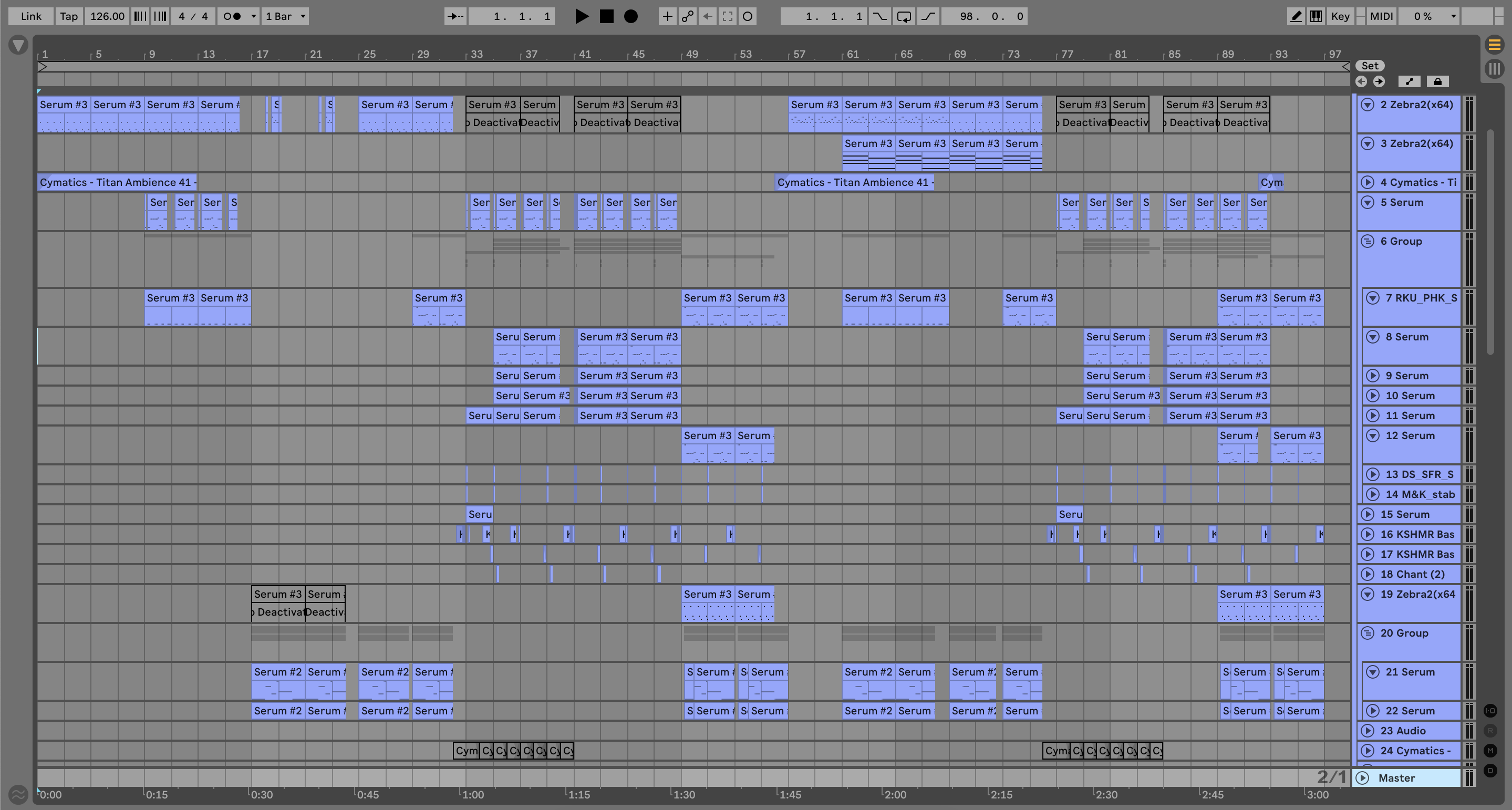Select the 14 M&K_stab track header
1512x810 pixels.
point(1411,494)
